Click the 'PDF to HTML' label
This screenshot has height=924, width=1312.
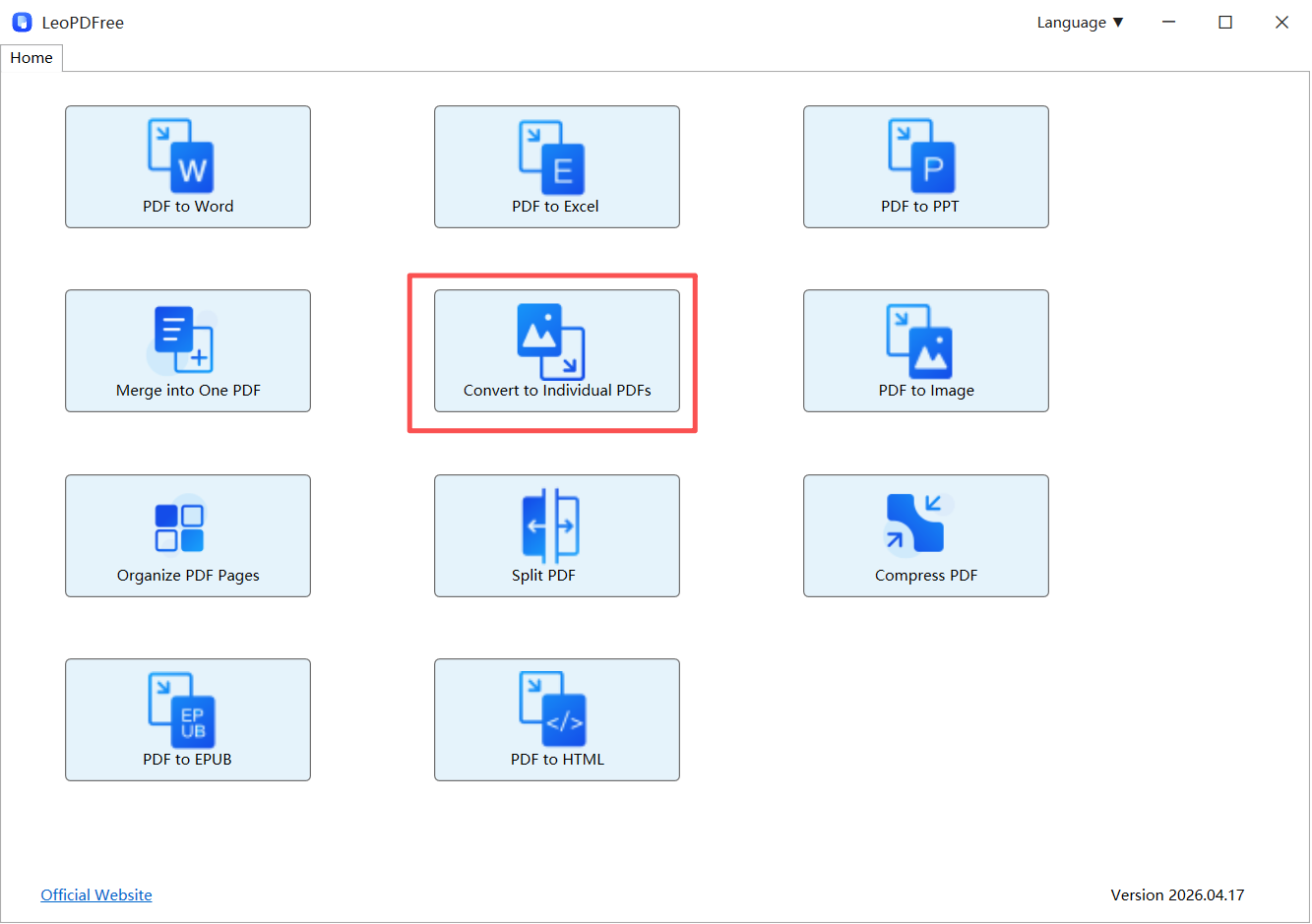coord(557,760)
